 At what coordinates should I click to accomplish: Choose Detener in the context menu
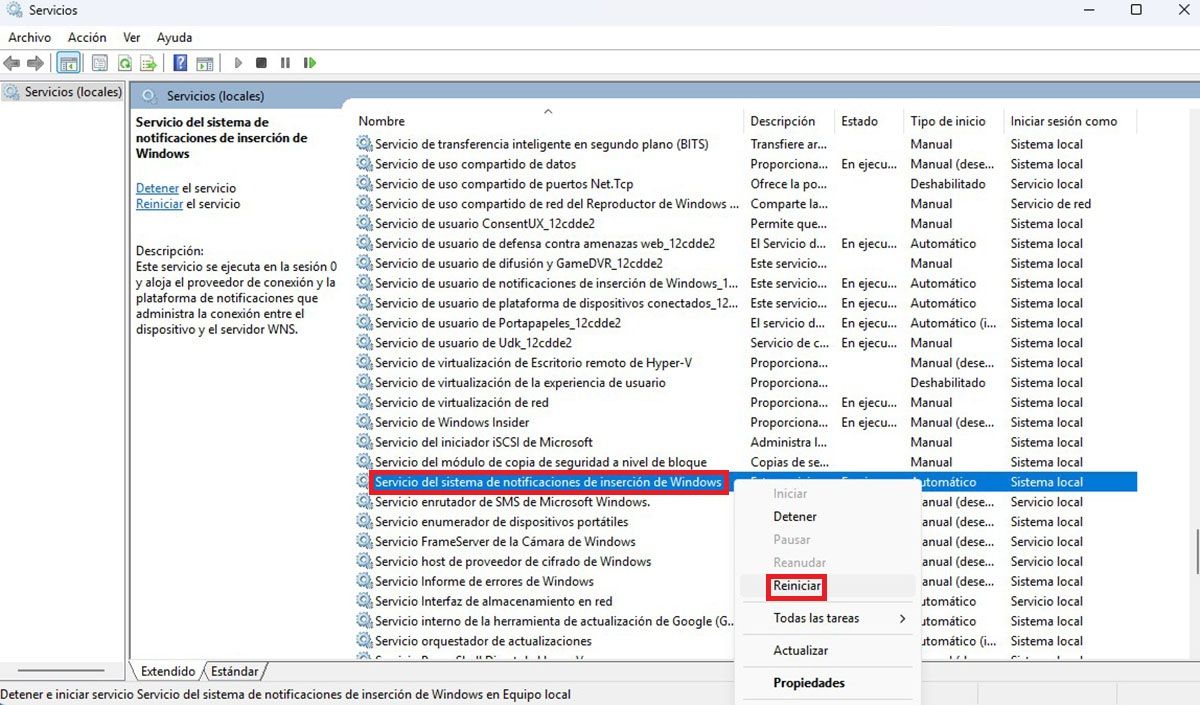point(795,517)
